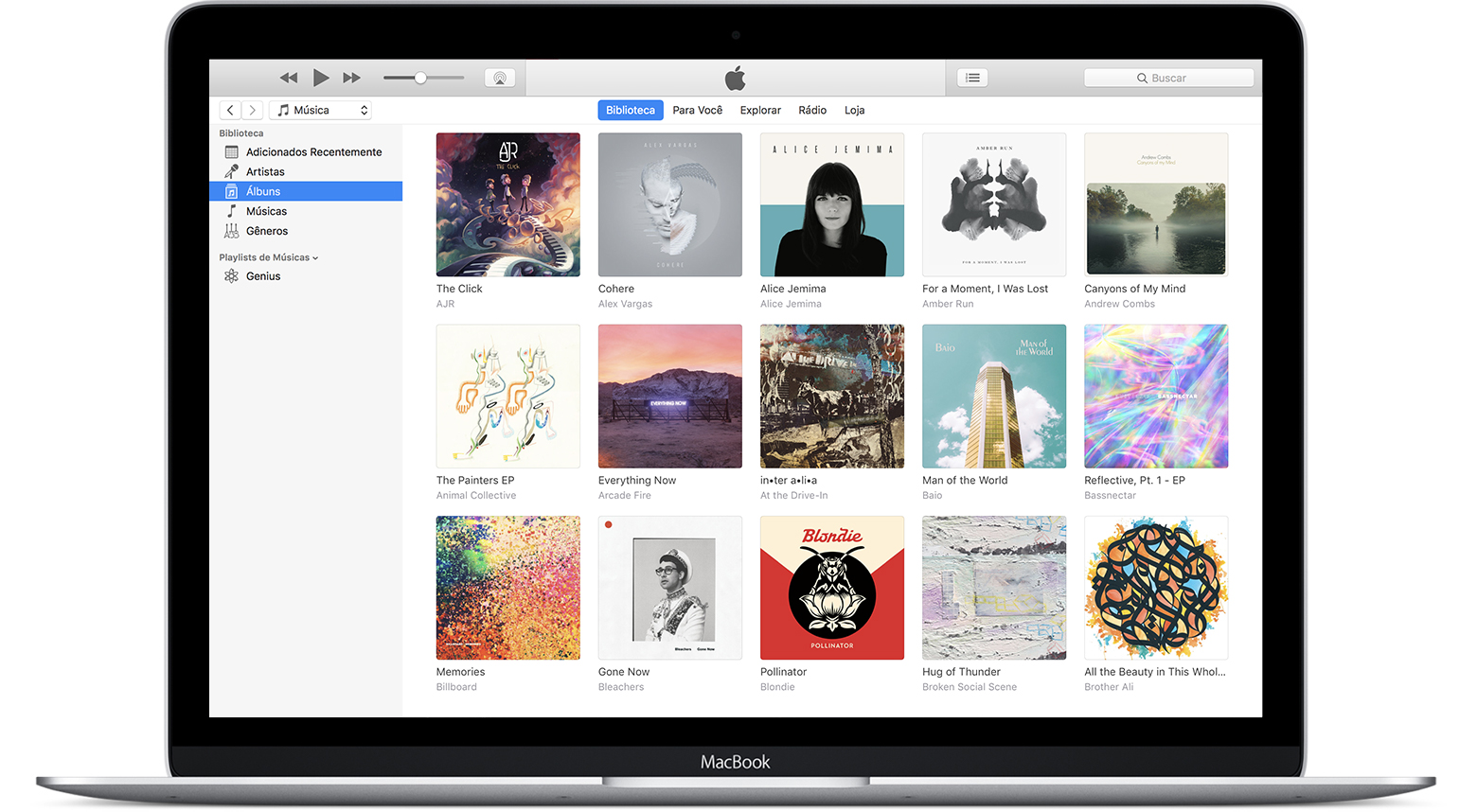Open Hug of Thunder album artwork

coord(994,588)
